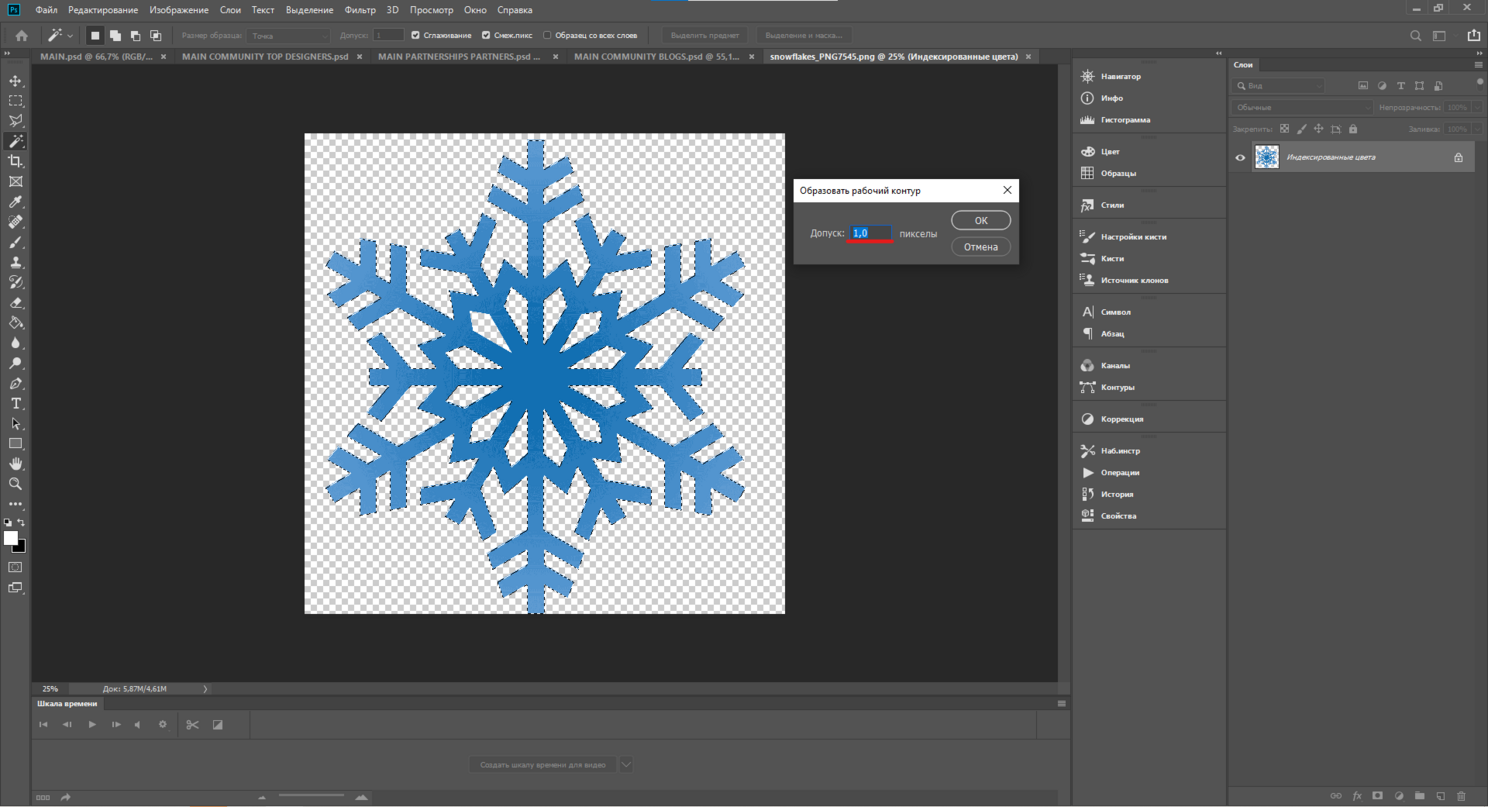Select the Blur tool

(x=16, y=343)
